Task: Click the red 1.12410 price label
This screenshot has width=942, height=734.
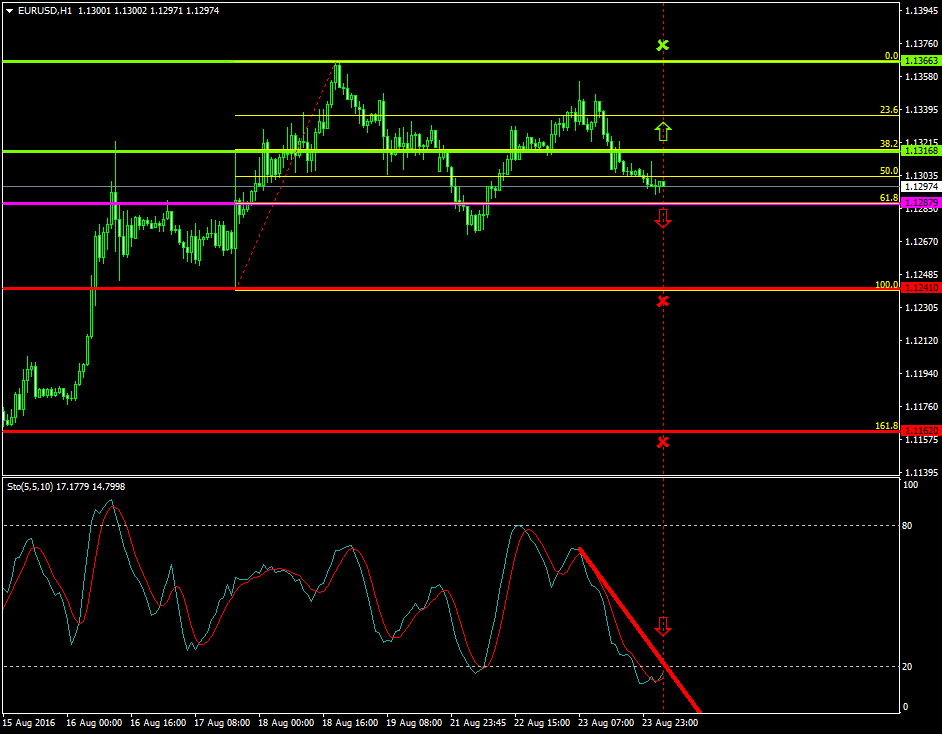Action: [x=920, y=288]
